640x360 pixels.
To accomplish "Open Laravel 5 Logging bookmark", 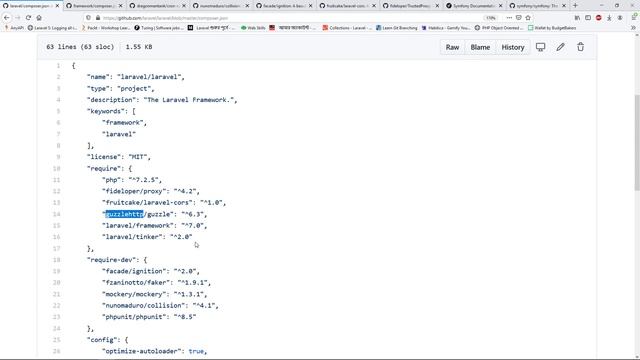I will (x=52, y=28).
